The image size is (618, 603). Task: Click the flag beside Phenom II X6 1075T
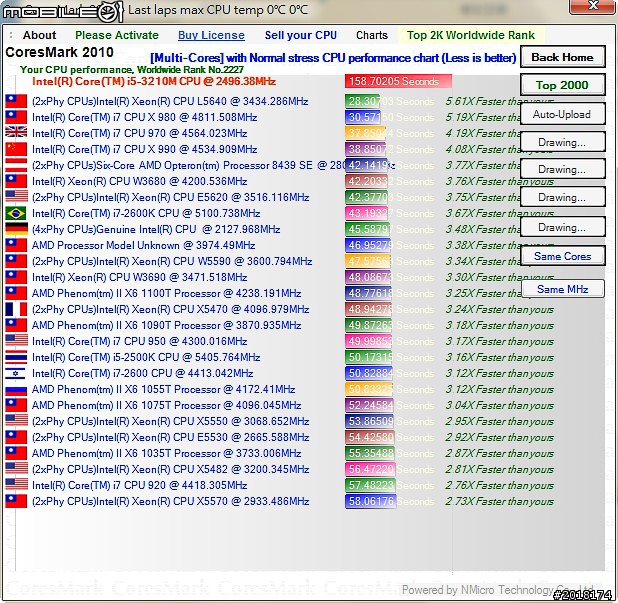[16, 405]
